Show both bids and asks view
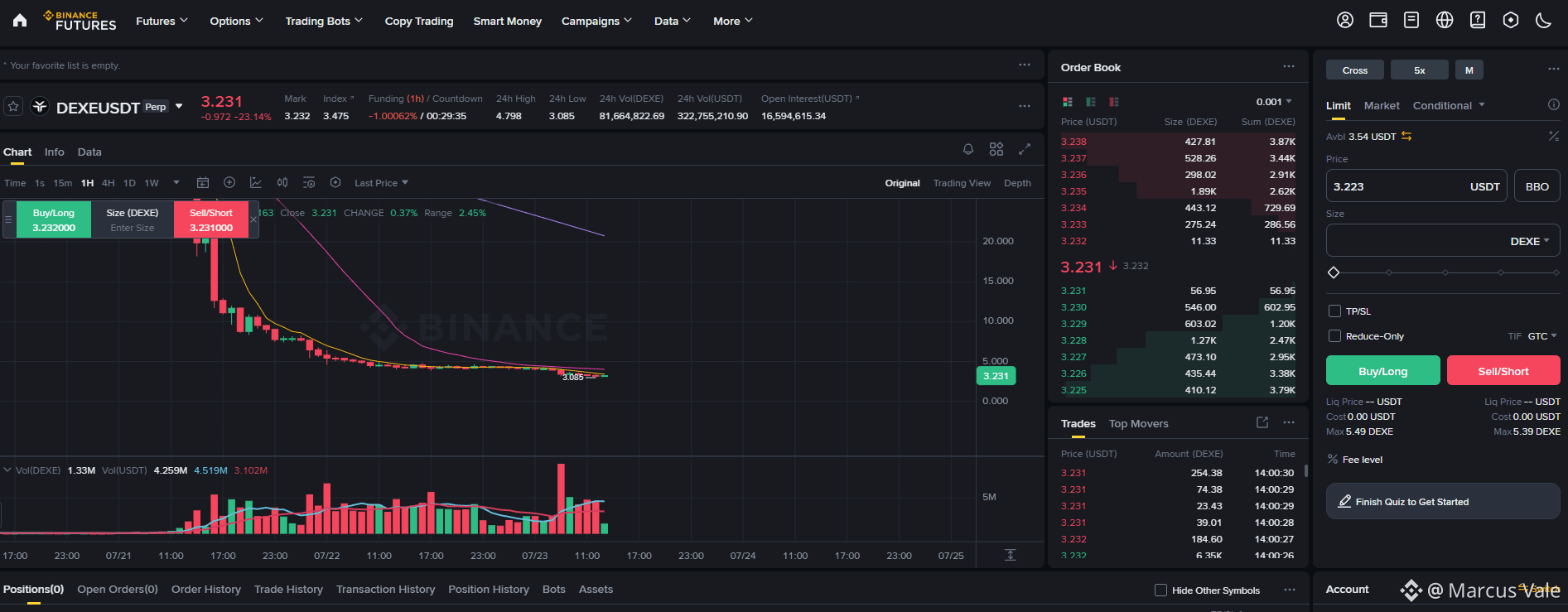This screenshot has width=1568, height=612. pyautogui.click(x=1068, y=102)
